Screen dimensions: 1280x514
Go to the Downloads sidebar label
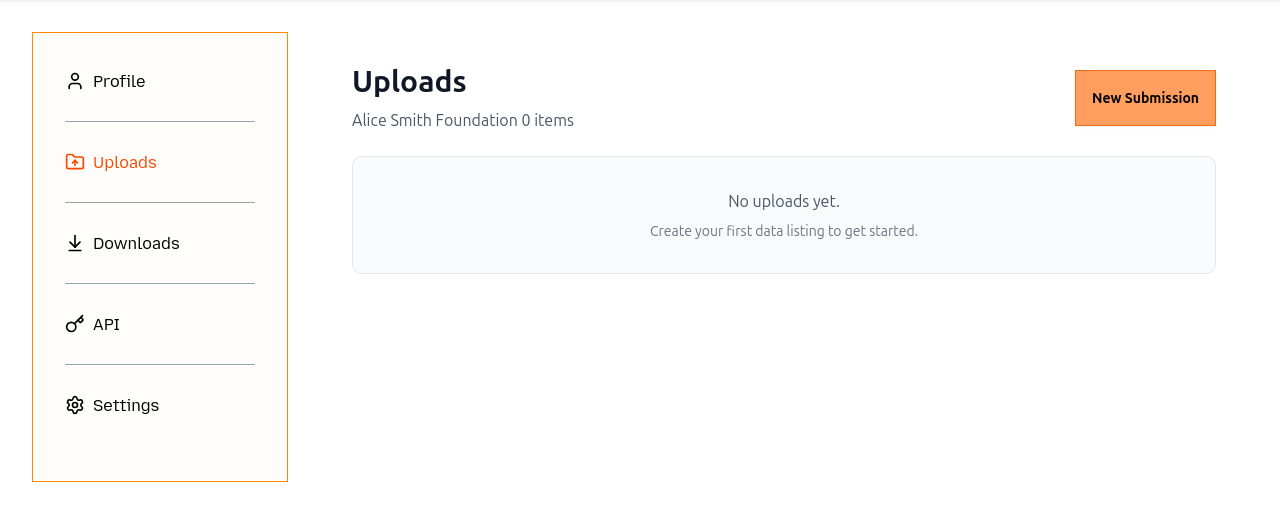136,243
